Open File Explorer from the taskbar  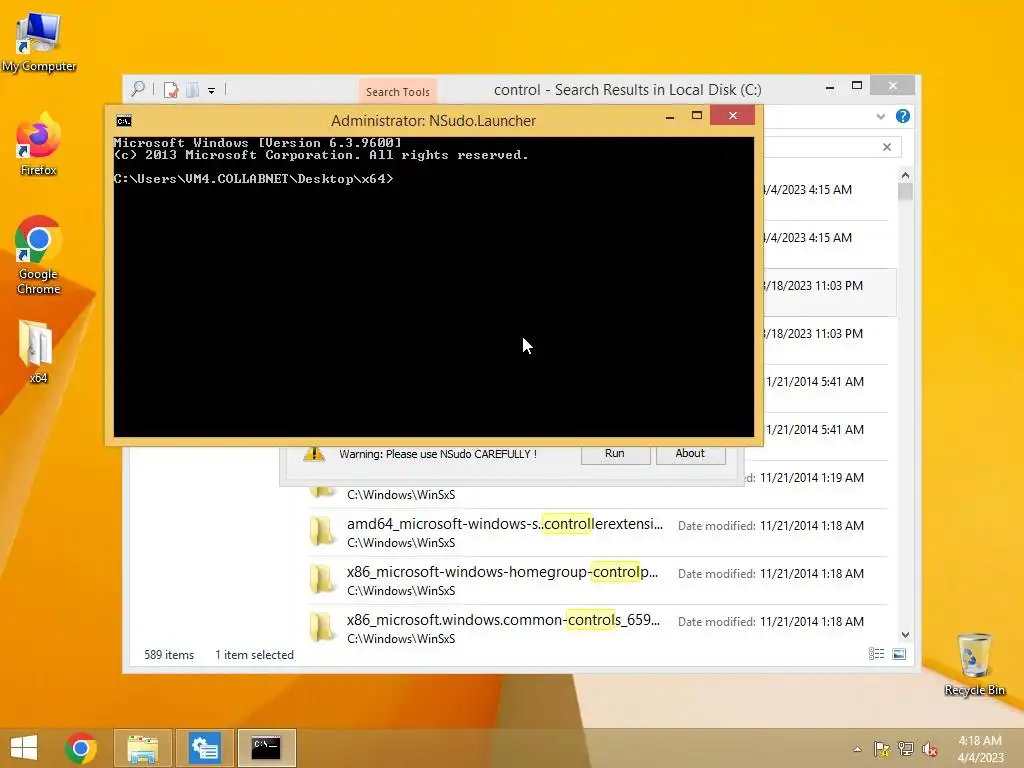click(142, 748)
